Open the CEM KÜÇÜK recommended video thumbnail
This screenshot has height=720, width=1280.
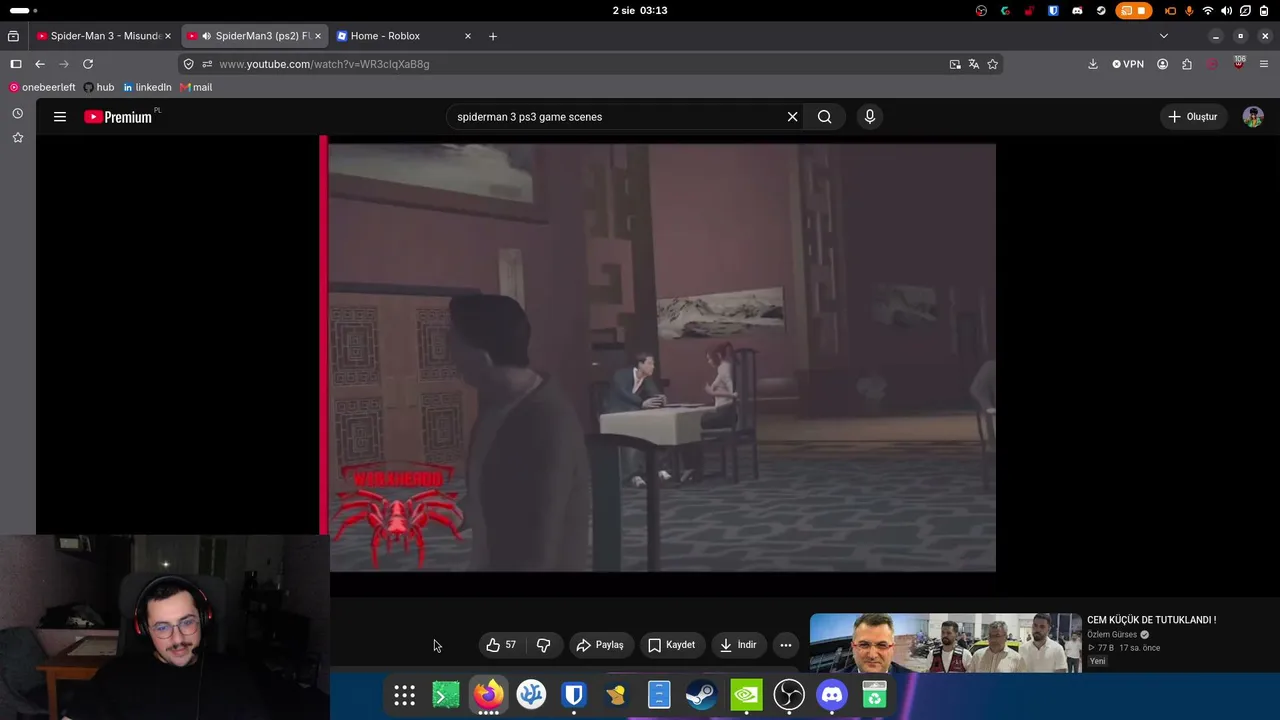pos(945,643)
